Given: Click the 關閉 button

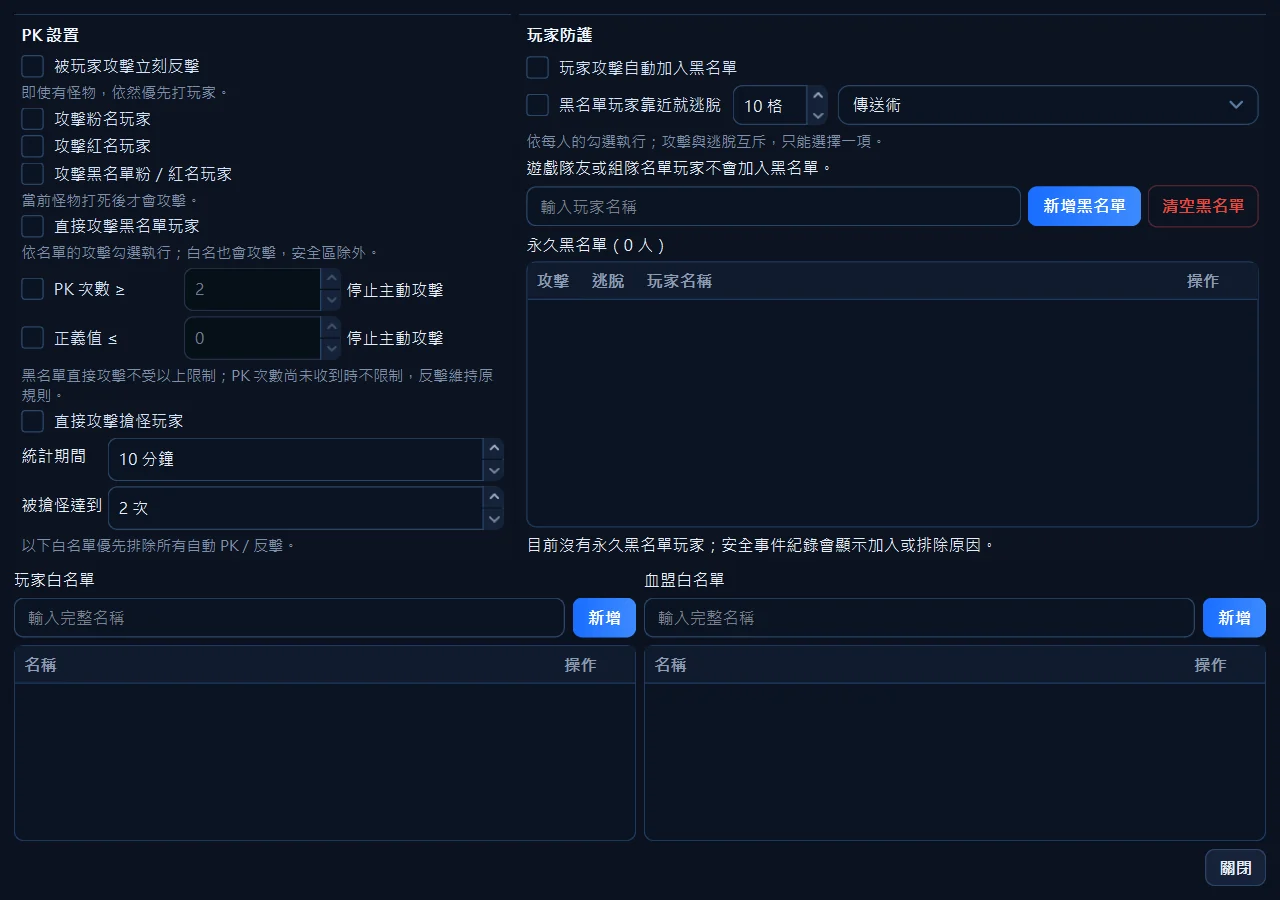Looking at the screenshot, I should pos(1235,868).
